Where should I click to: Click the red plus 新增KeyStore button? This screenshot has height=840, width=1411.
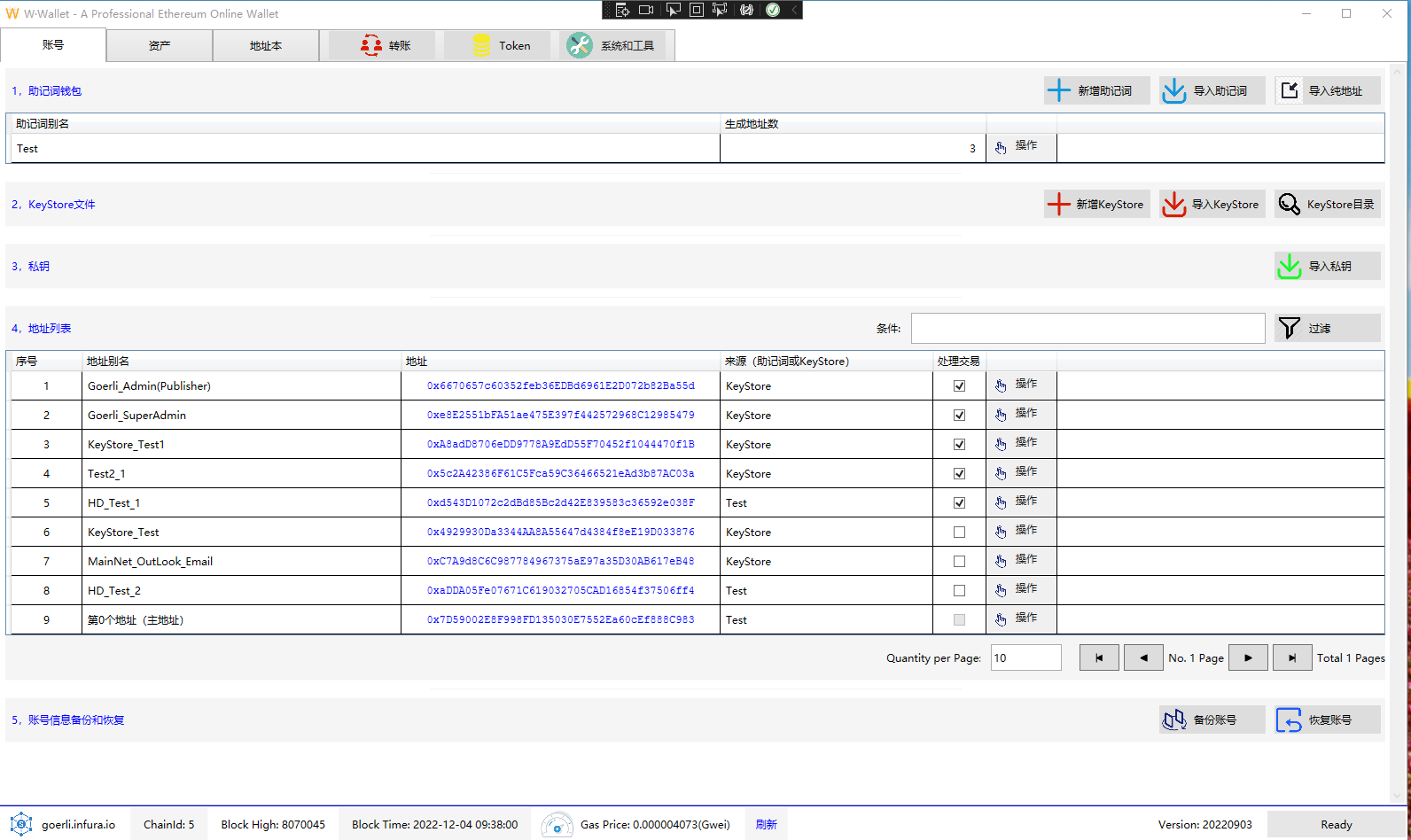click(1097, 204)
